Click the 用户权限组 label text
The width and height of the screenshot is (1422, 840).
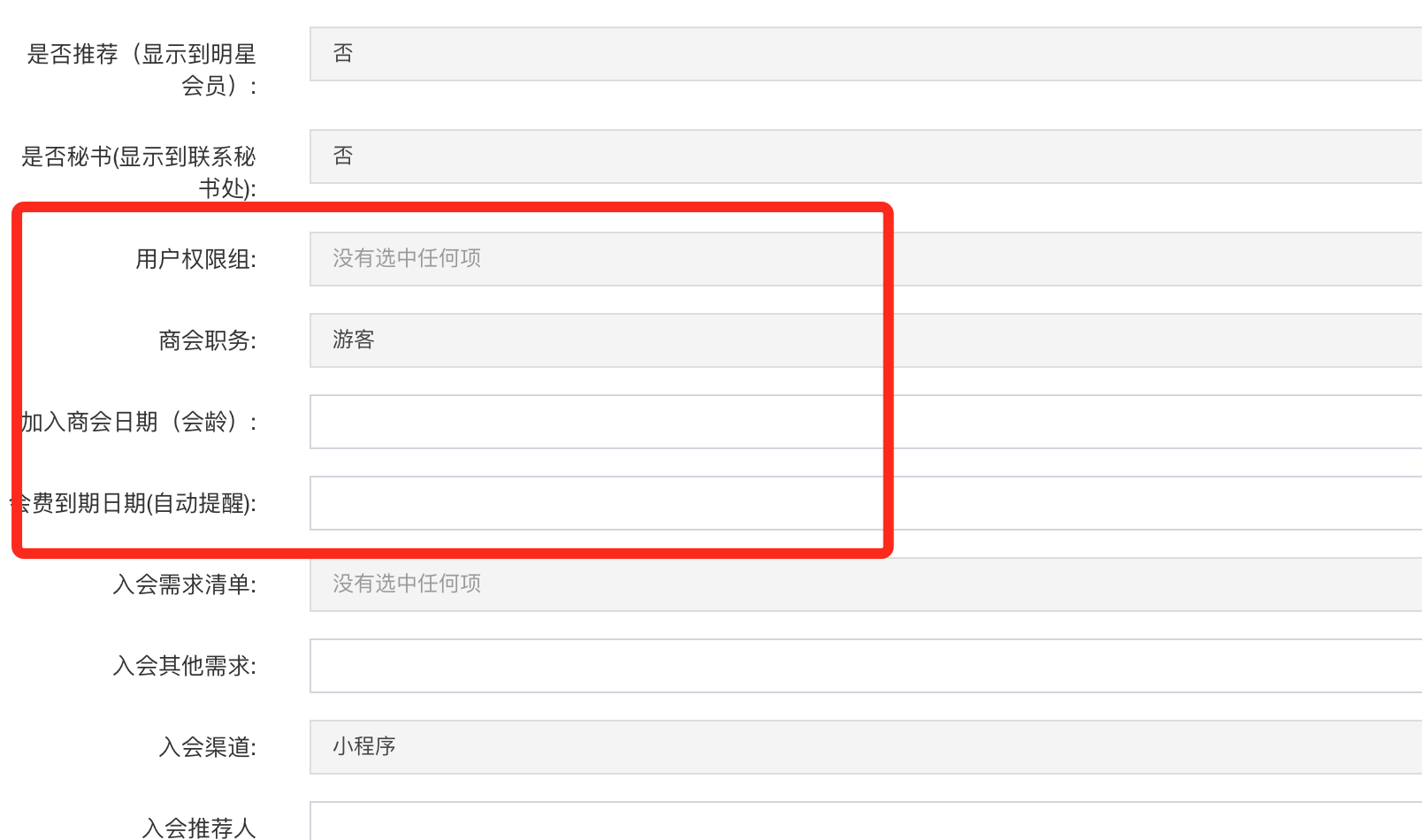(x=195, y=259)
